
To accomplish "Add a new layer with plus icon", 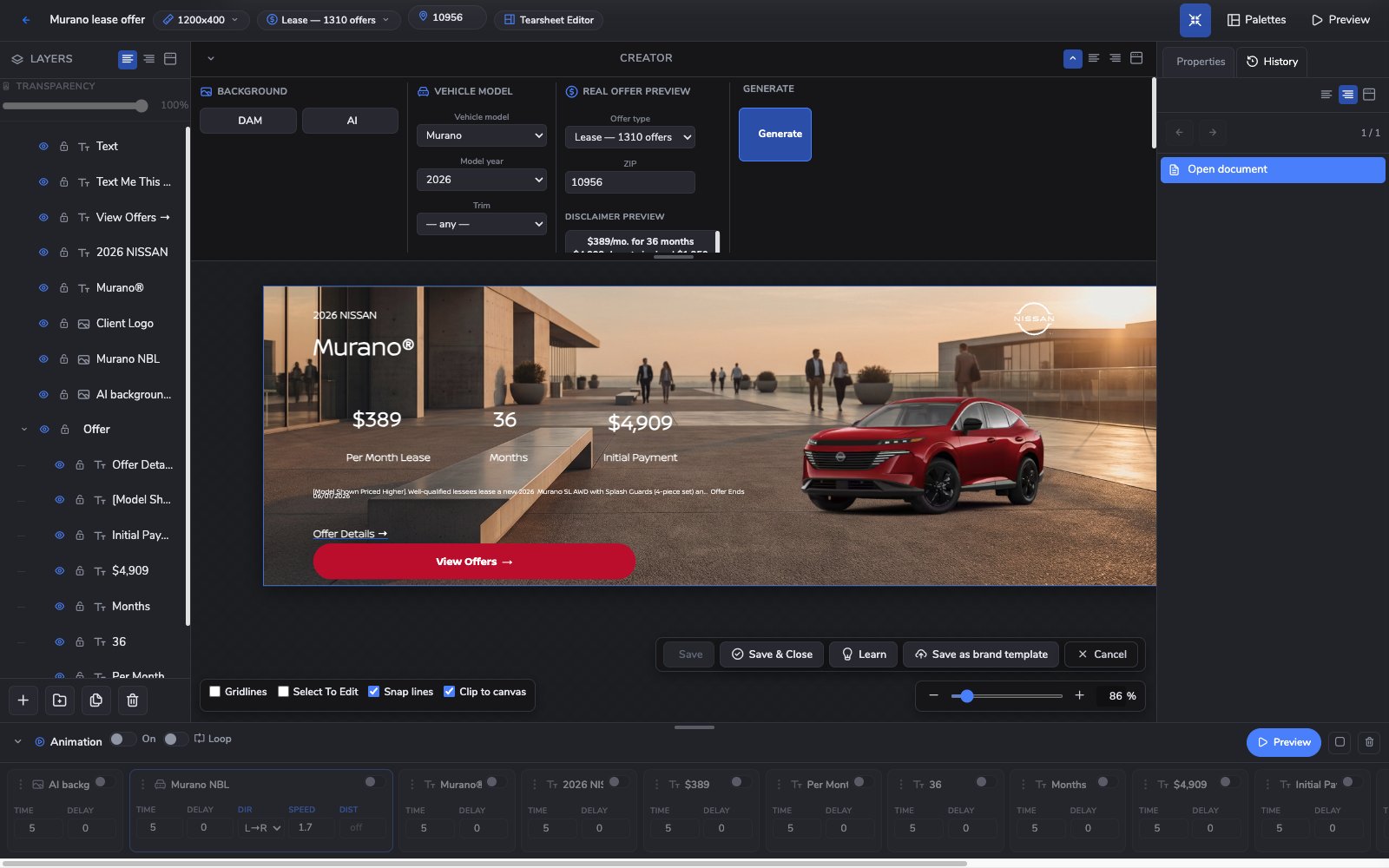I will (23, 700).
